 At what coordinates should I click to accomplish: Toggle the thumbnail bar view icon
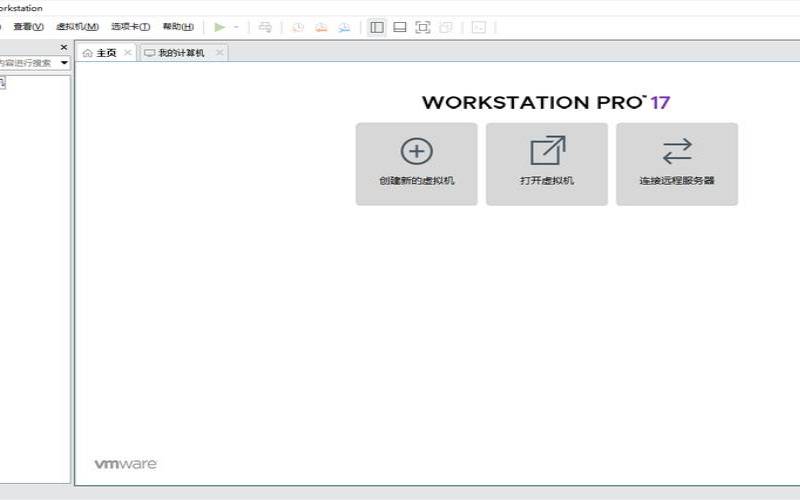click(400, 27)
